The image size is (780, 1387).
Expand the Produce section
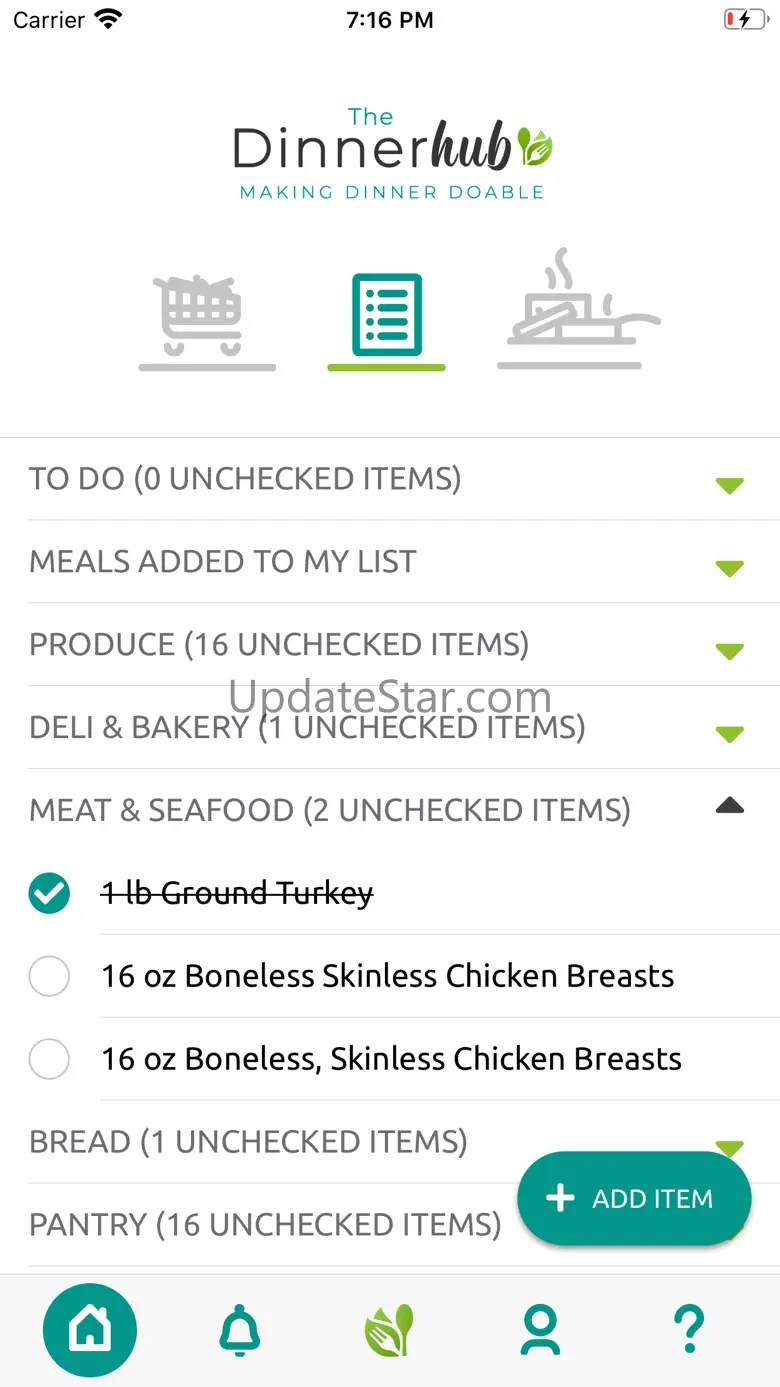click(x=729, y=651)
